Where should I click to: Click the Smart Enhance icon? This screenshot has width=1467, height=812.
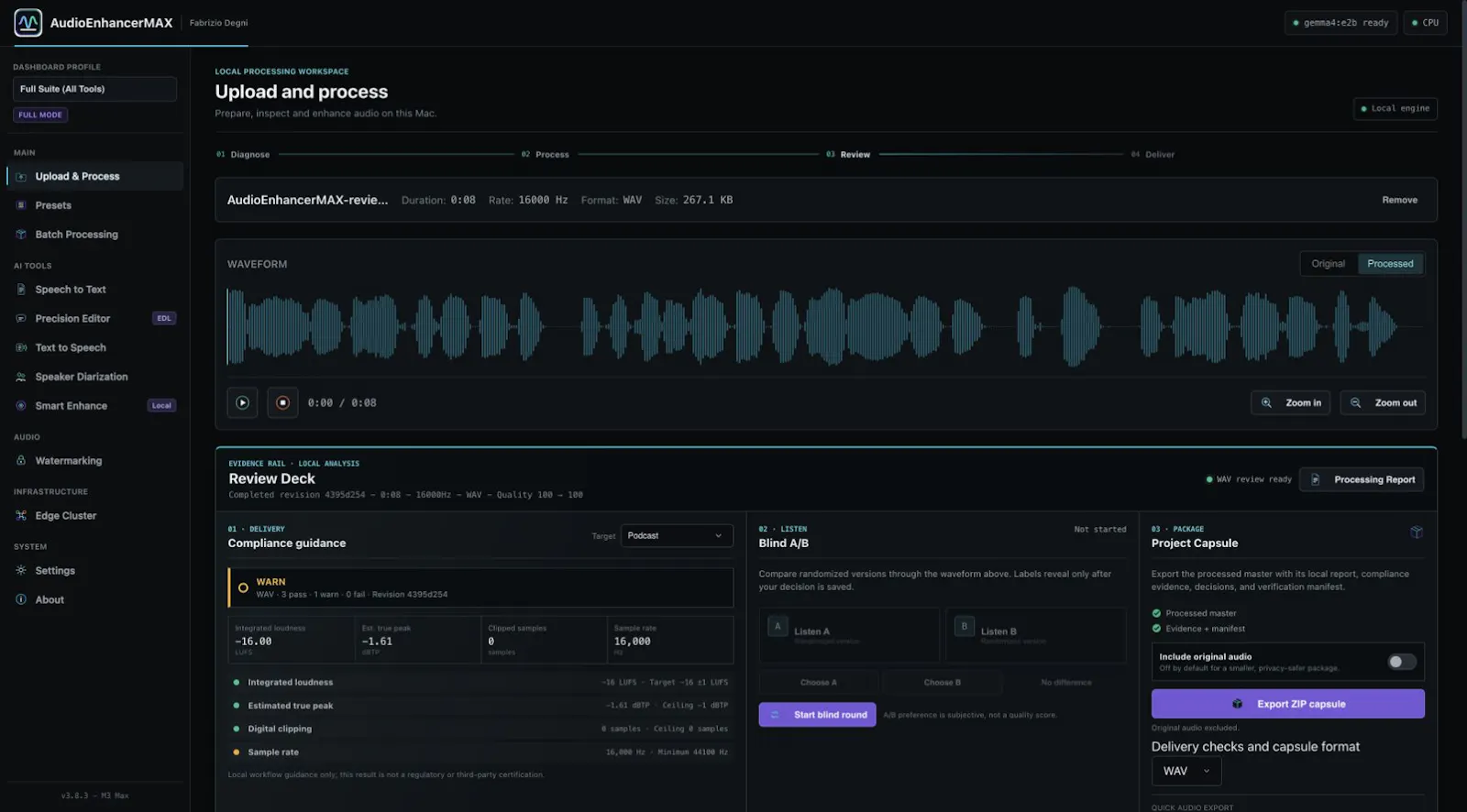coord(21,406)
